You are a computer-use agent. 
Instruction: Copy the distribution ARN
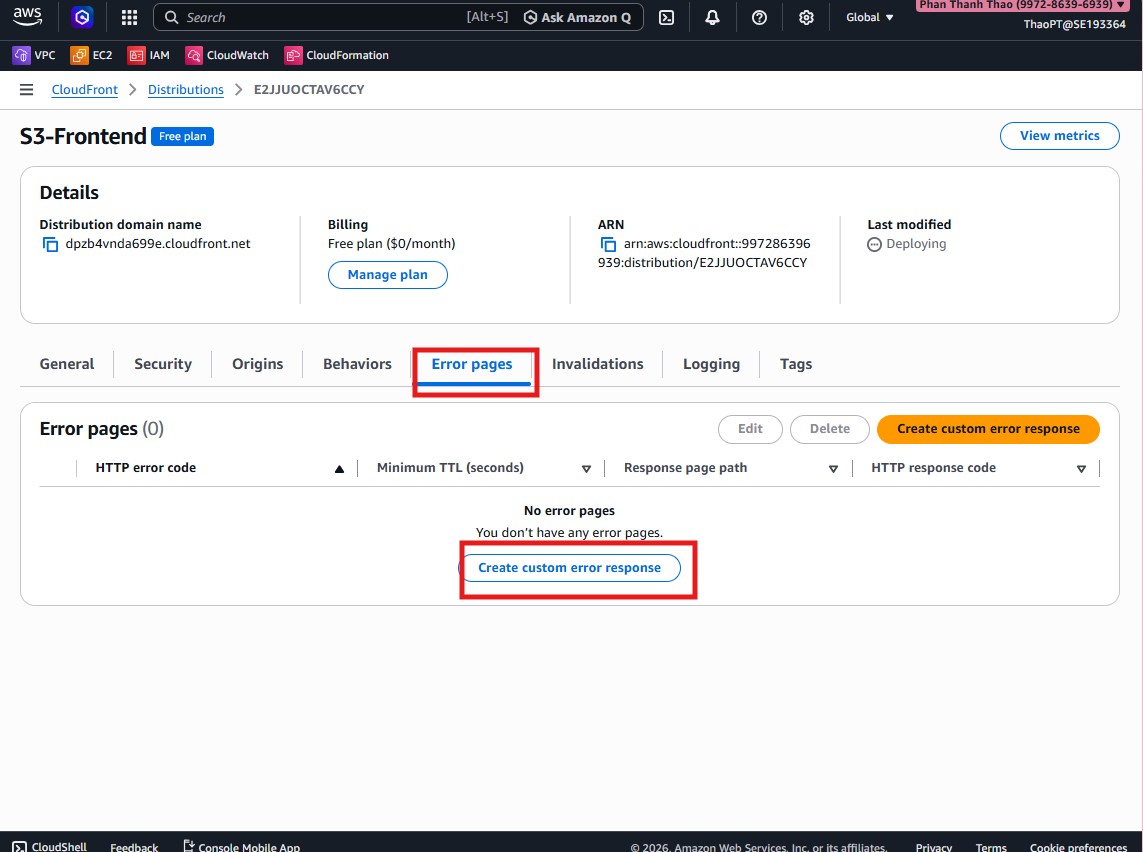point(608,244)
